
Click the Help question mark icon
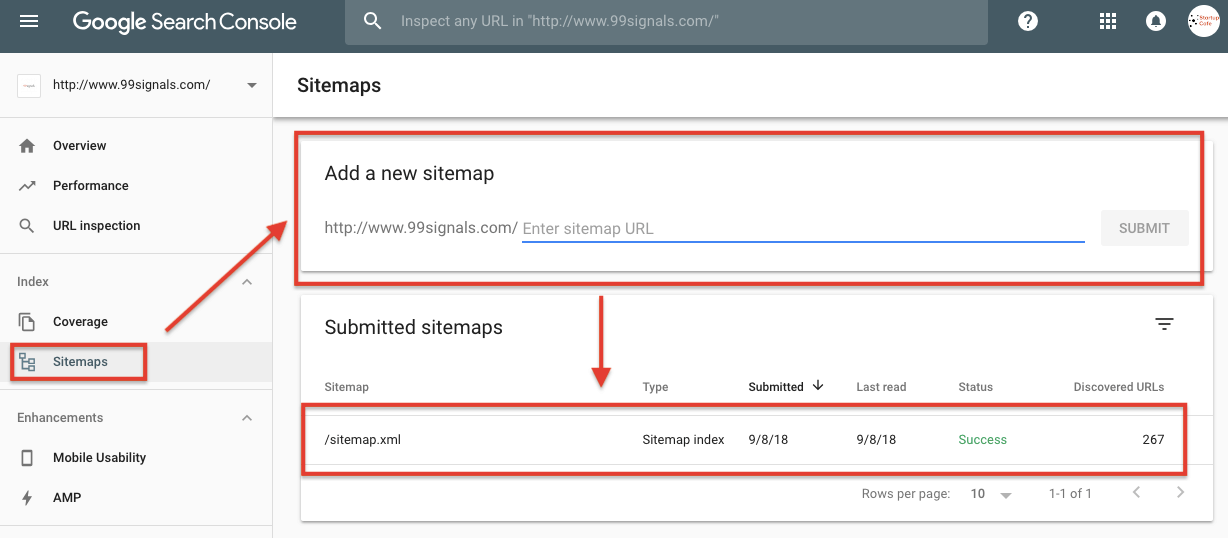(1027, 21)
